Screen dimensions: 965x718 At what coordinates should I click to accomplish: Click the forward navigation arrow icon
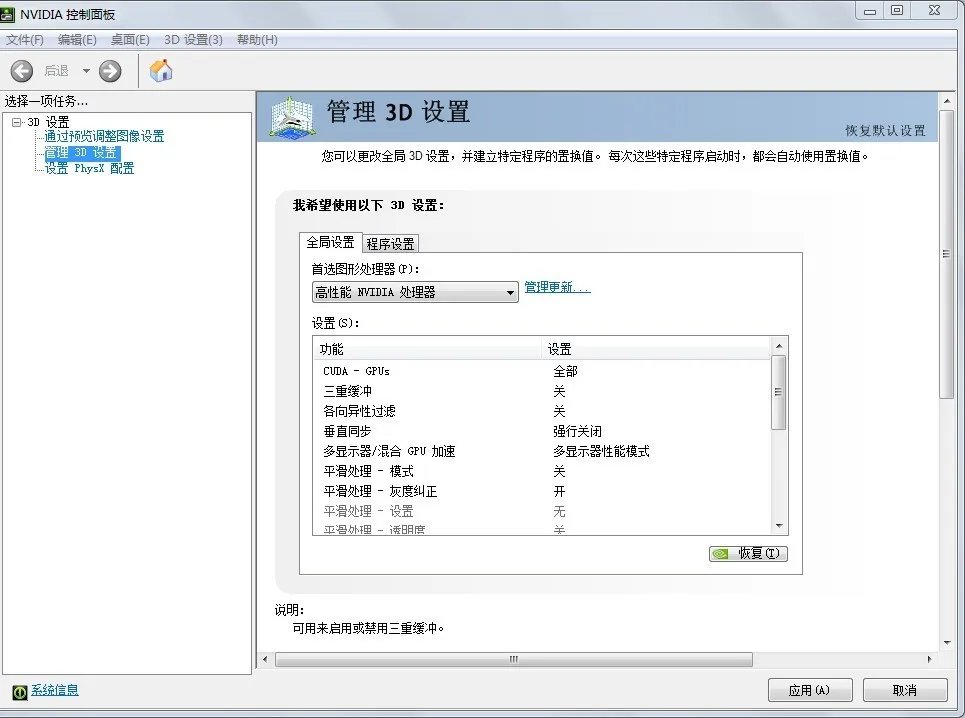coord(110,71)
